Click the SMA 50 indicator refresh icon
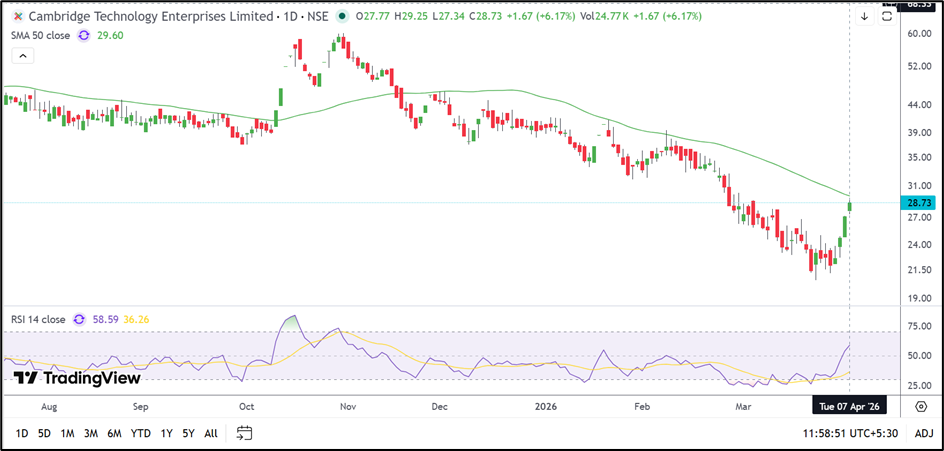 coord(83,34)
